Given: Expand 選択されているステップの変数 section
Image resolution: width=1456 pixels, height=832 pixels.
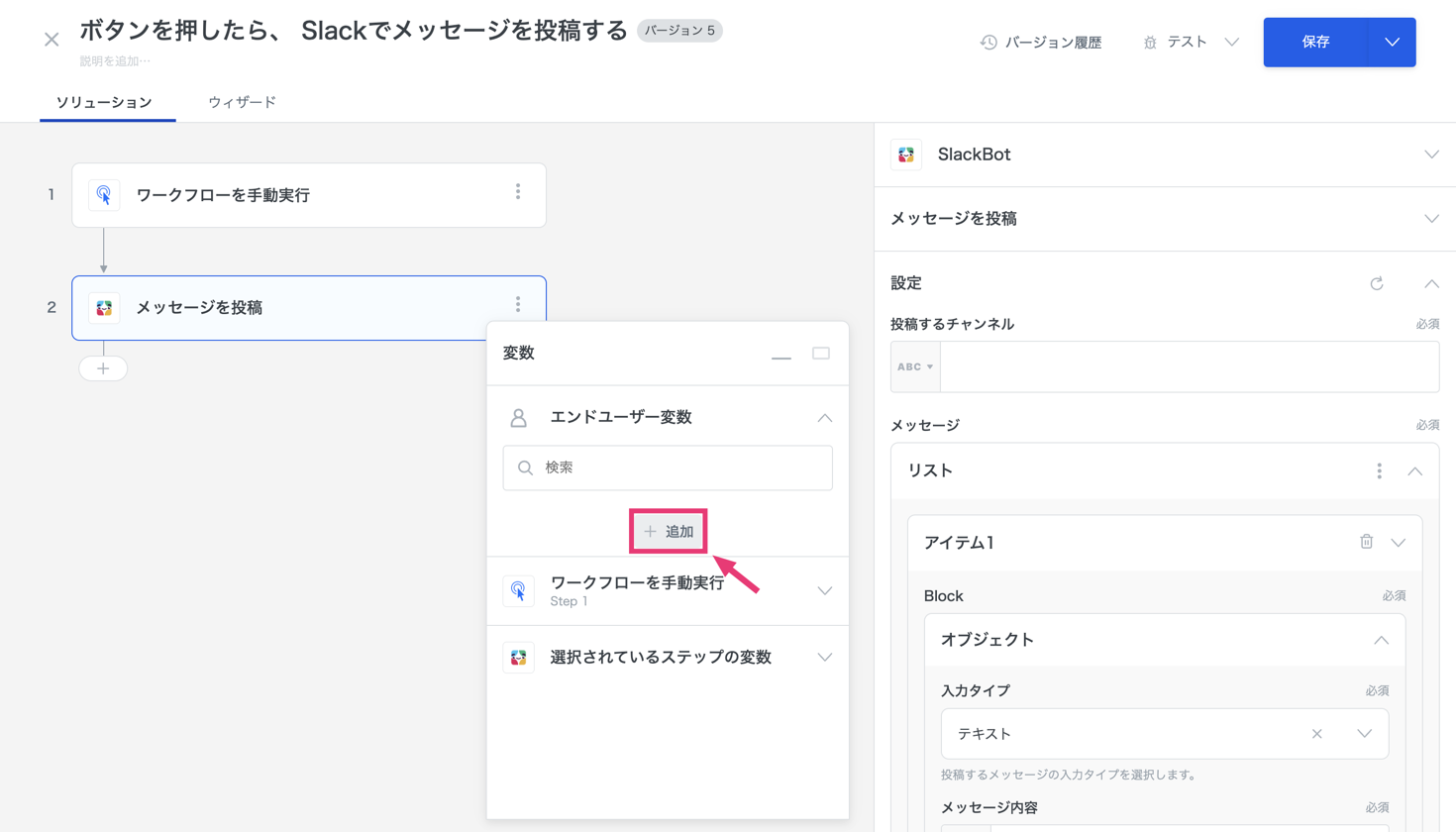Looking at the screenshot, I should click(x=824, y=658).
